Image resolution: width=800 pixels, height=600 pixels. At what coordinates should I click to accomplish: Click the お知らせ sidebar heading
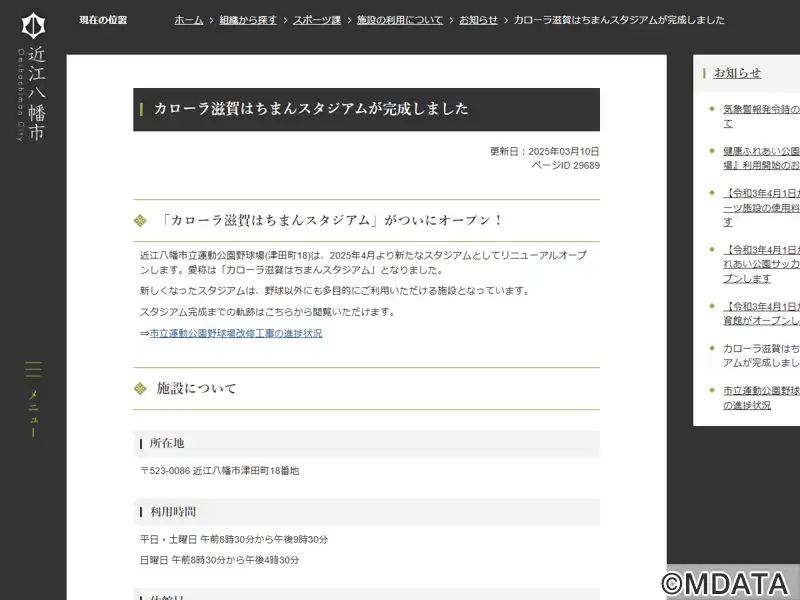pos(737,73)
